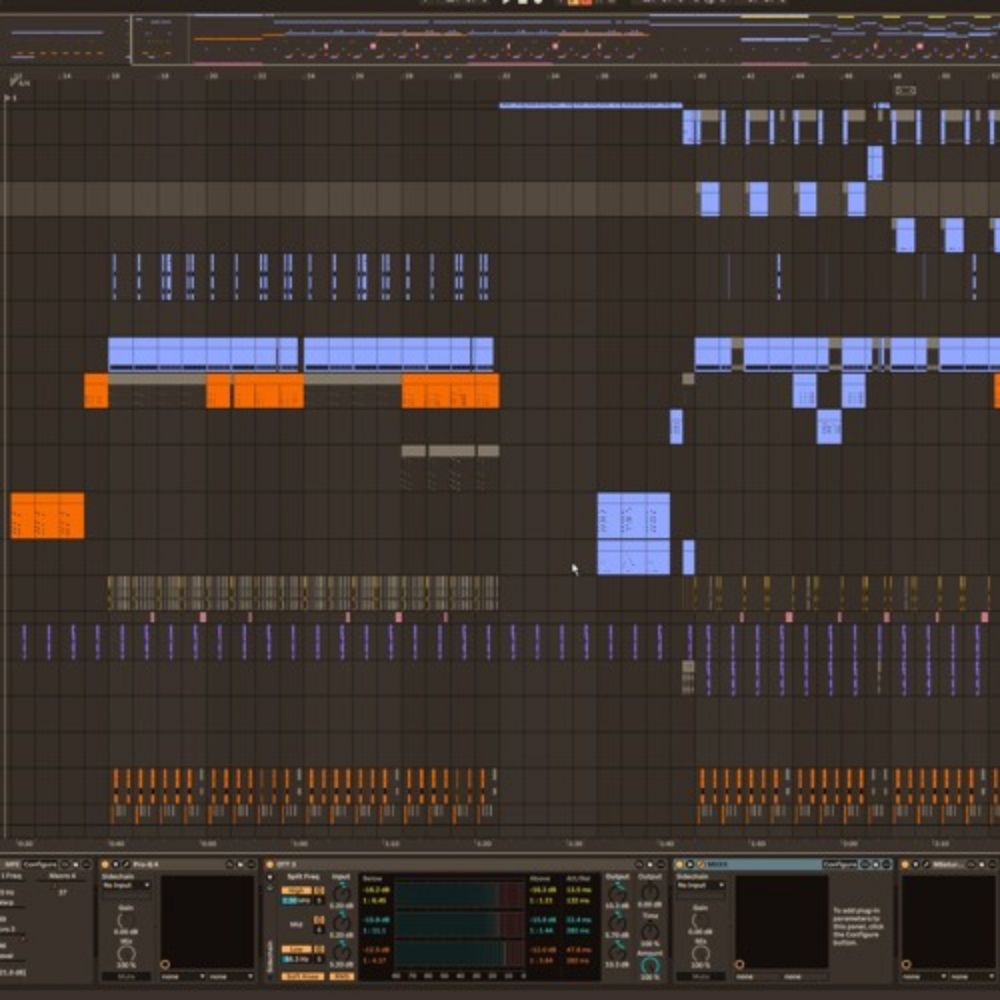Click hot-swap icon on highlighted plug-in device
Image resolution: width=1000 pixels, height=1000 pixels.
(x=864, y=864)
